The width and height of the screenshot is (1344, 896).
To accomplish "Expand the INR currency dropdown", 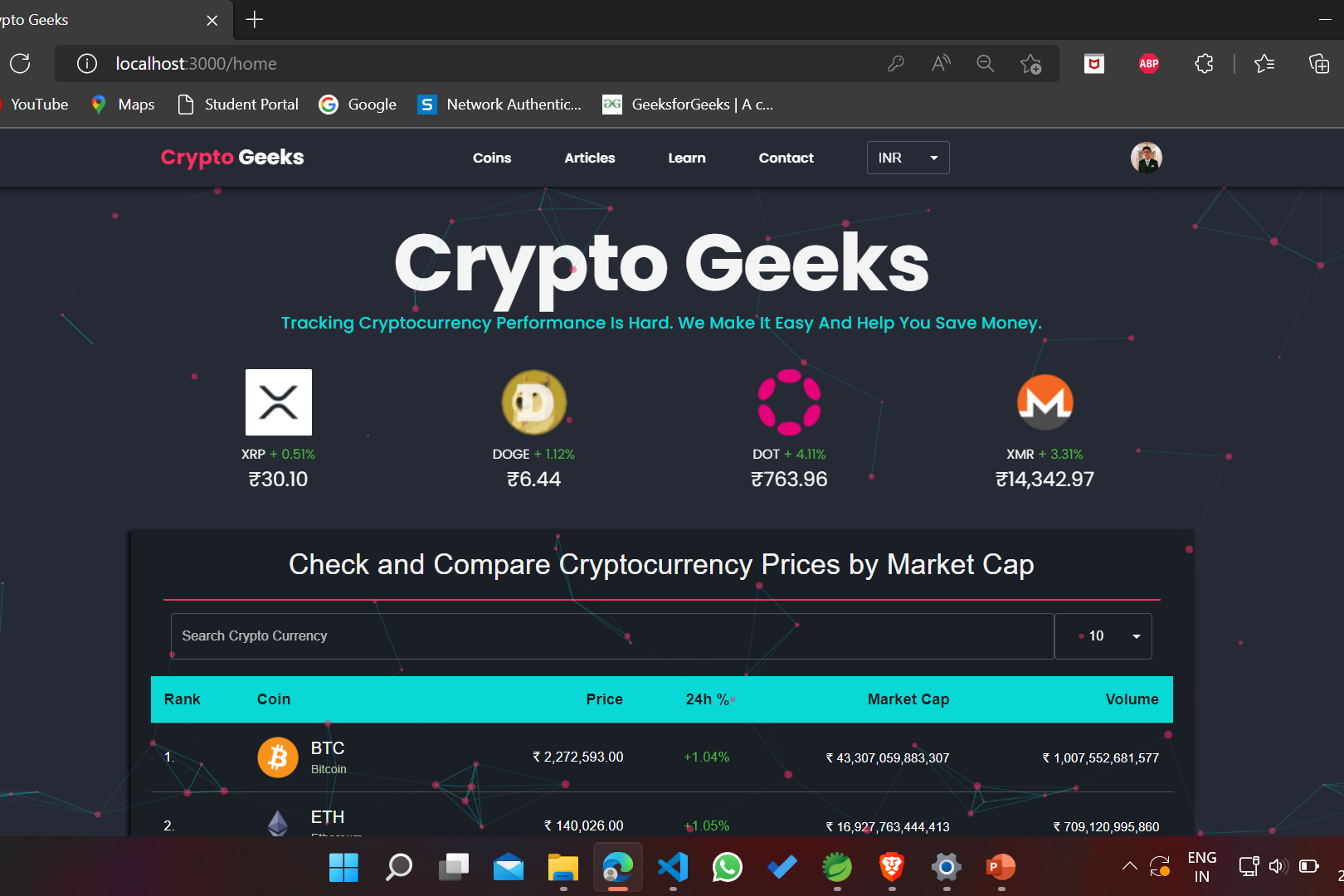I will click(908, 158).
